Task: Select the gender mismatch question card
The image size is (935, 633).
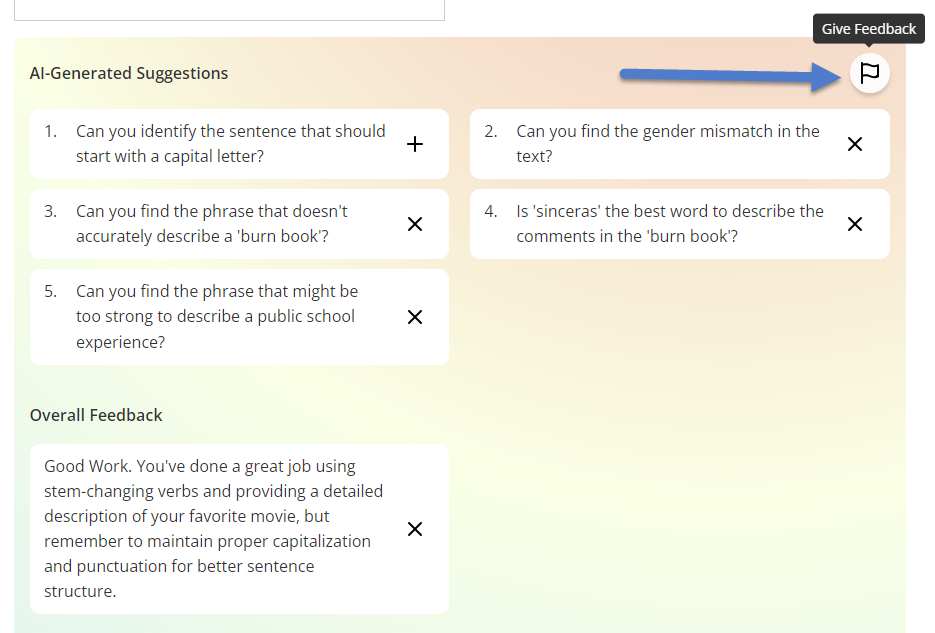Action: [680, 144]
